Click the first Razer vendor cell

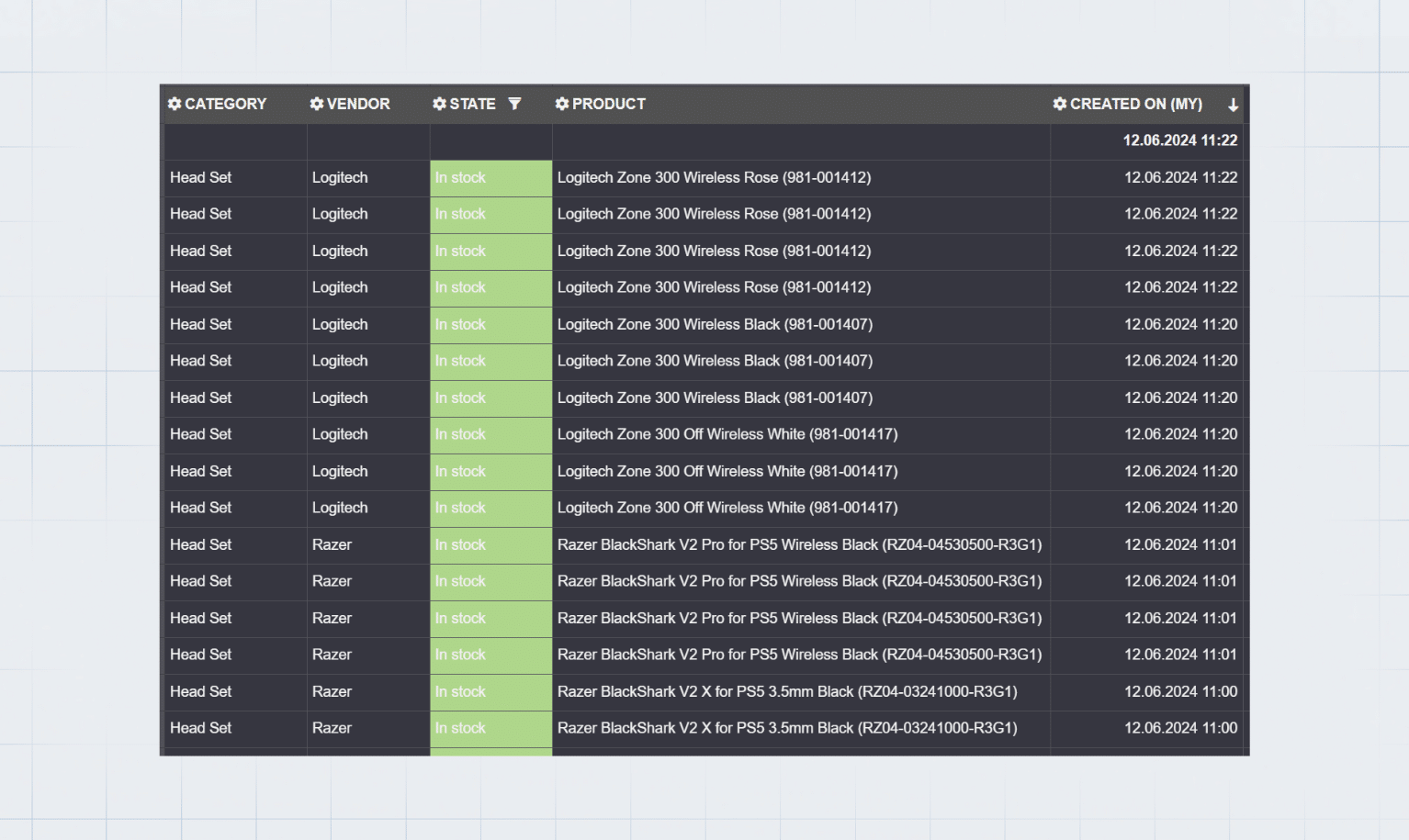(332, 544)
